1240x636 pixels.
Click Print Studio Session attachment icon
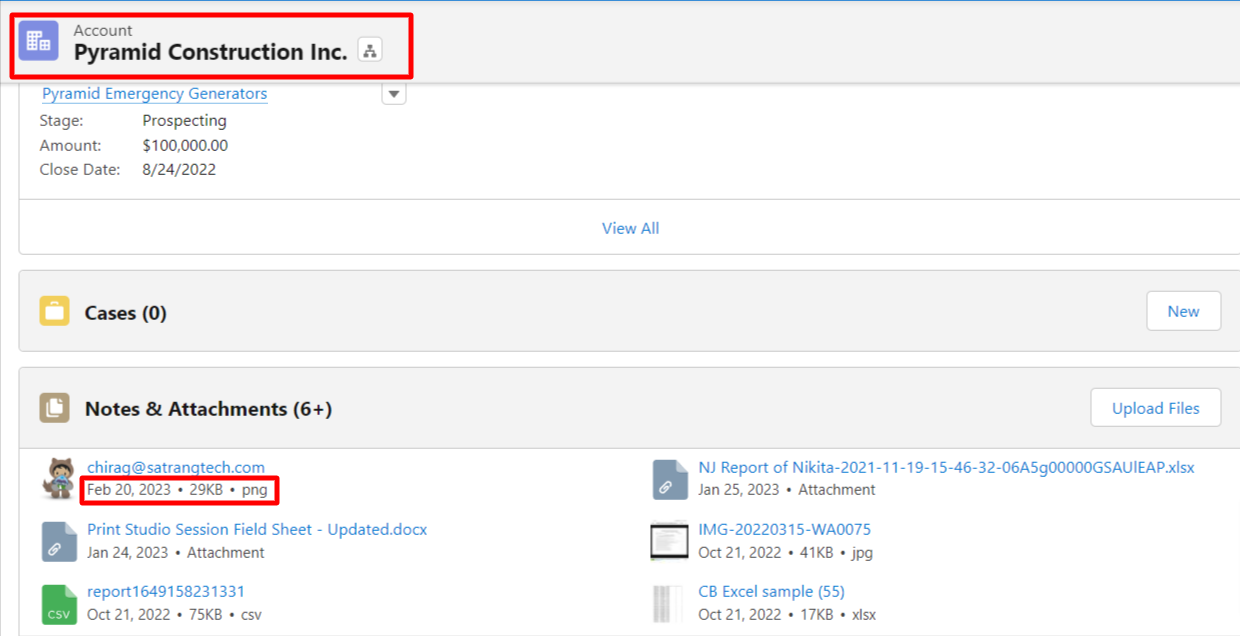[59, 541]
